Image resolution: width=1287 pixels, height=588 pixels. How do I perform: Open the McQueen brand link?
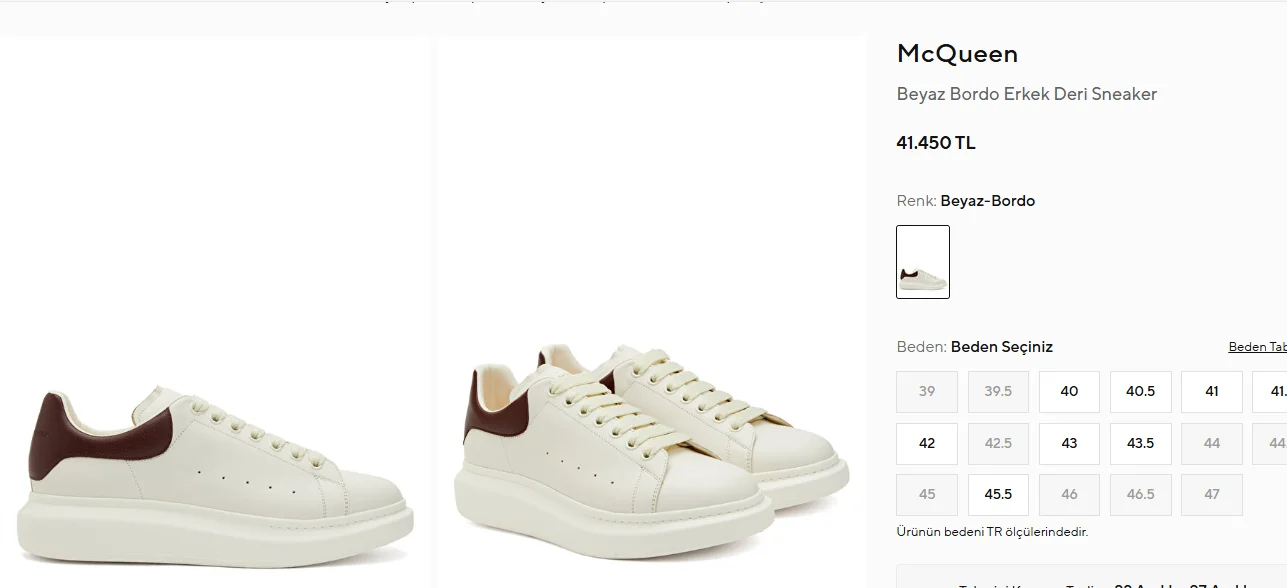point(957,54)
